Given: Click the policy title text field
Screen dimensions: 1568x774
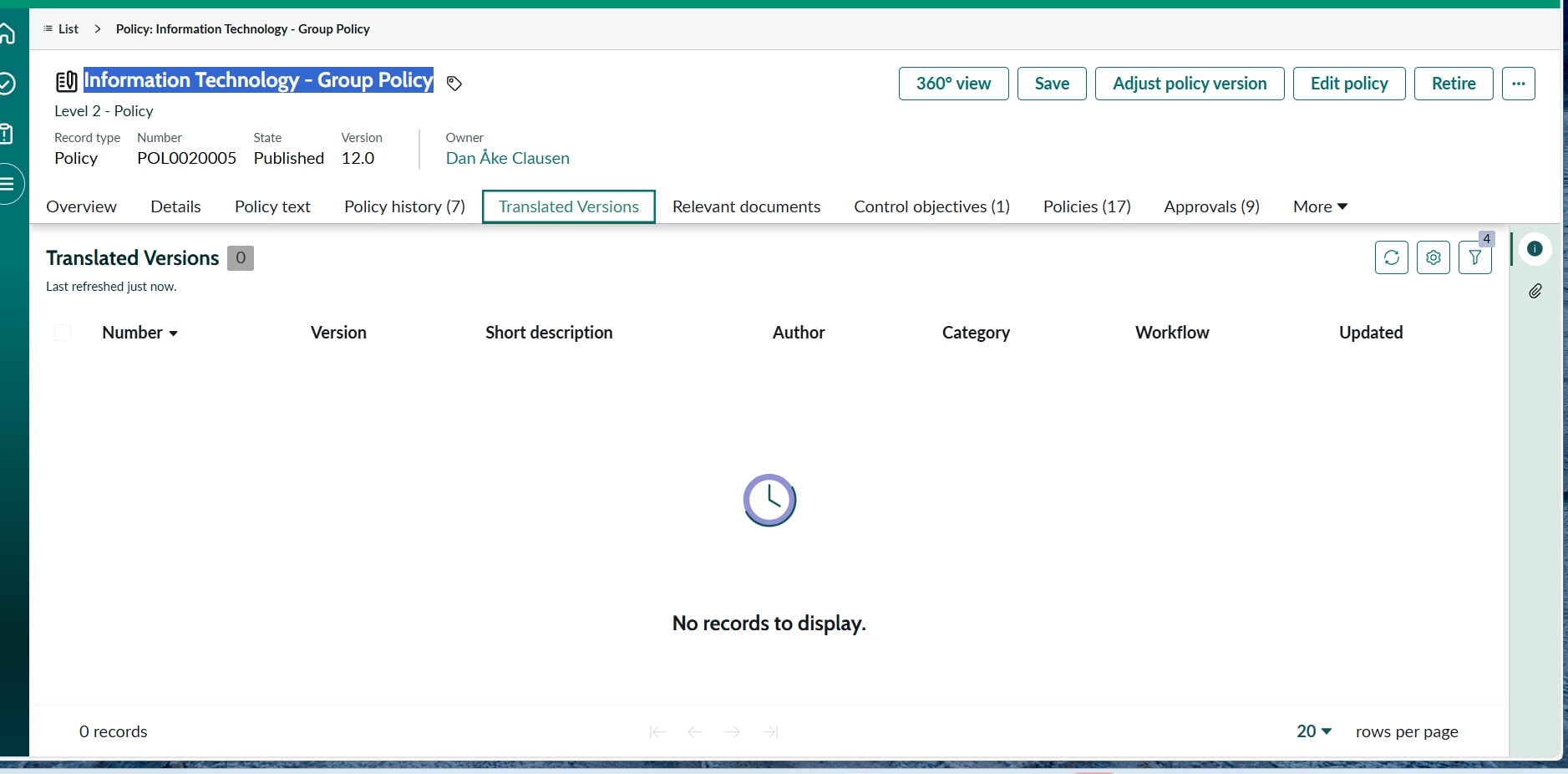Looking at the screenshot, I should tap(258, 80).
